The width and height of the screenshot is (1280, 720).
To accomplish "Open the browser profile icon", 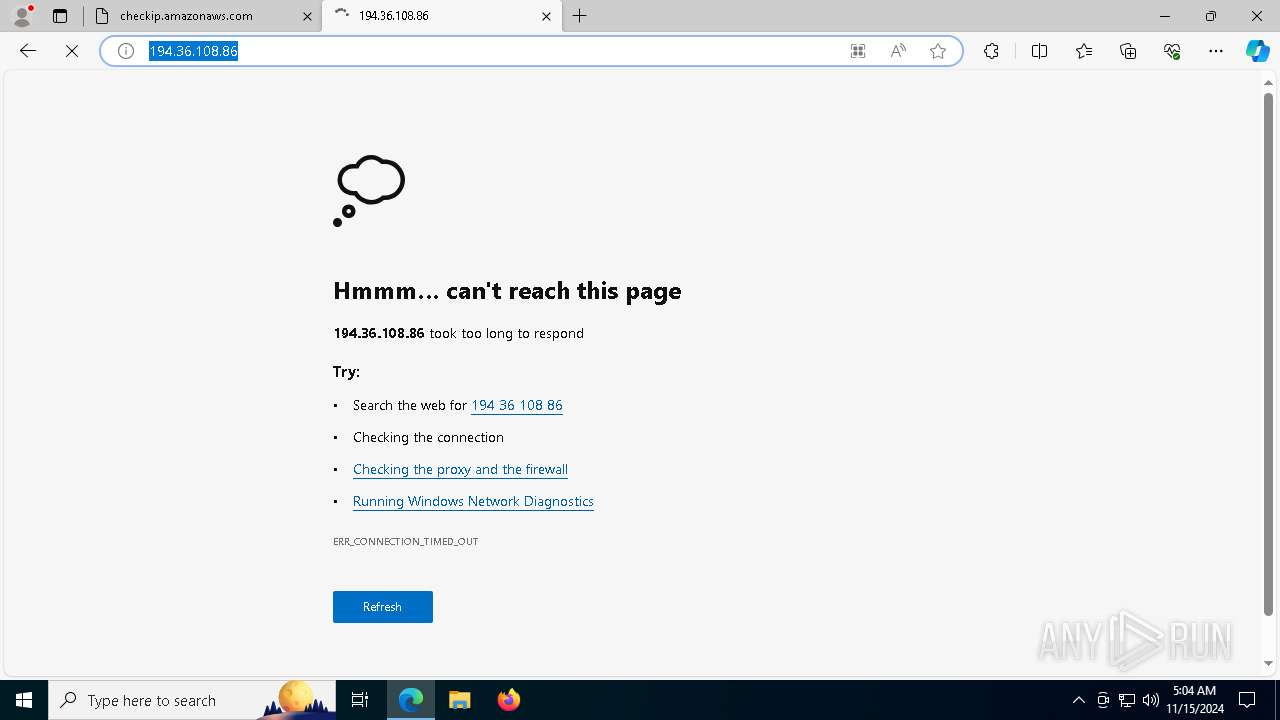I will pos(22,16).
